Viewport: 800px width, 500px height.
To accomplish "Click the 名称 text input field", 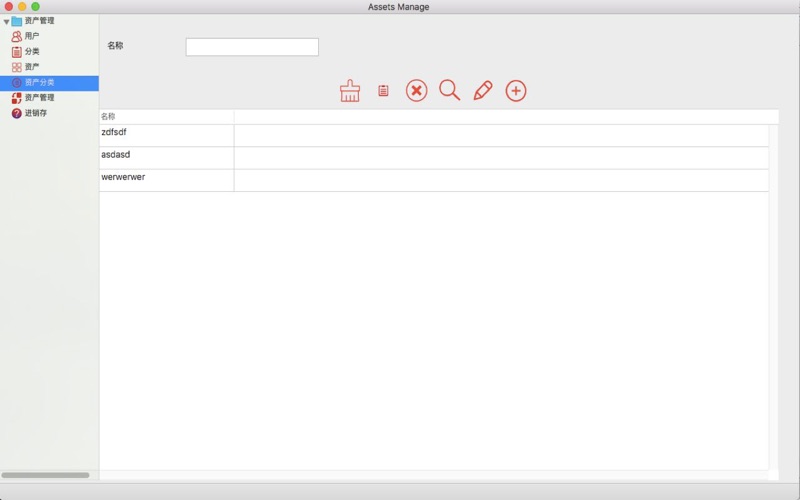I will pos(252,47).
